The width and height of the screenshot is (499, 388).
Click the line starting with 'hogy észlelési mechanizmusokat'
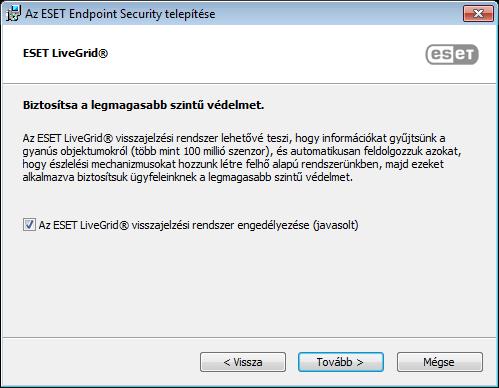[233, 164]
